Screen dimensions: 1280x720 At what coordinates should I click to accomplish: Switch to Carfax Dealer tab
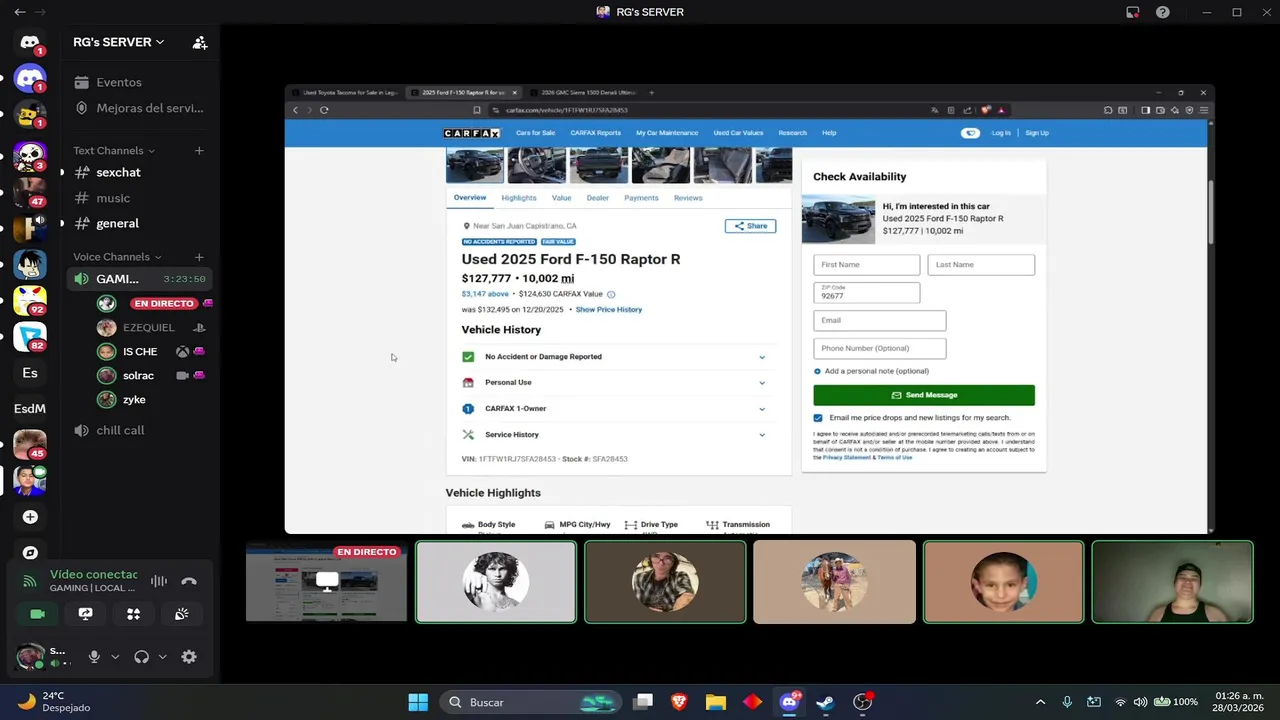598,198
